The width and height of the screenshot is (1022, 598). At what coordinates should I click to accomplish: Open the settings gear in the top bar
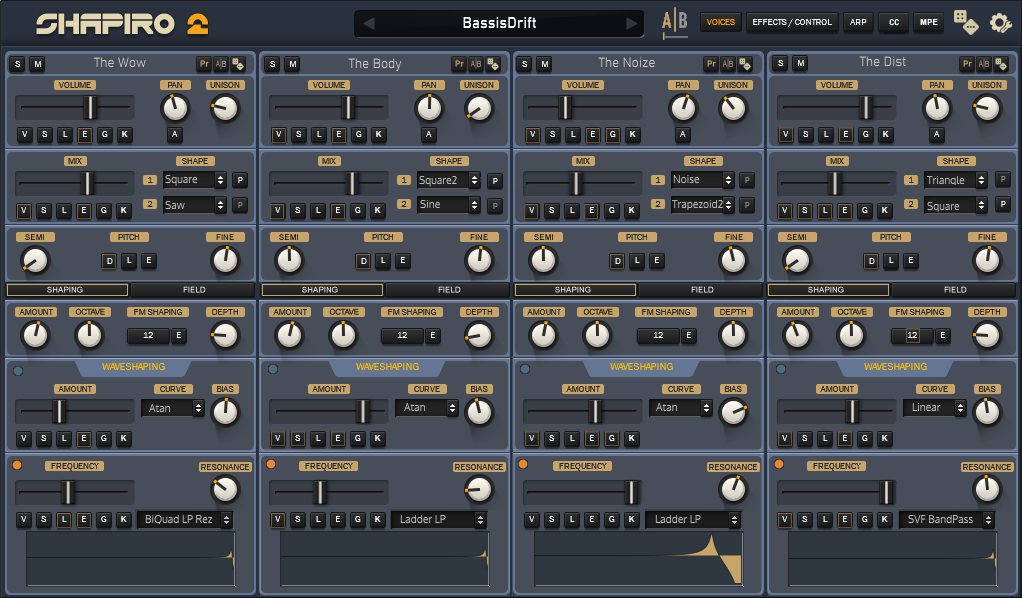1000,22
